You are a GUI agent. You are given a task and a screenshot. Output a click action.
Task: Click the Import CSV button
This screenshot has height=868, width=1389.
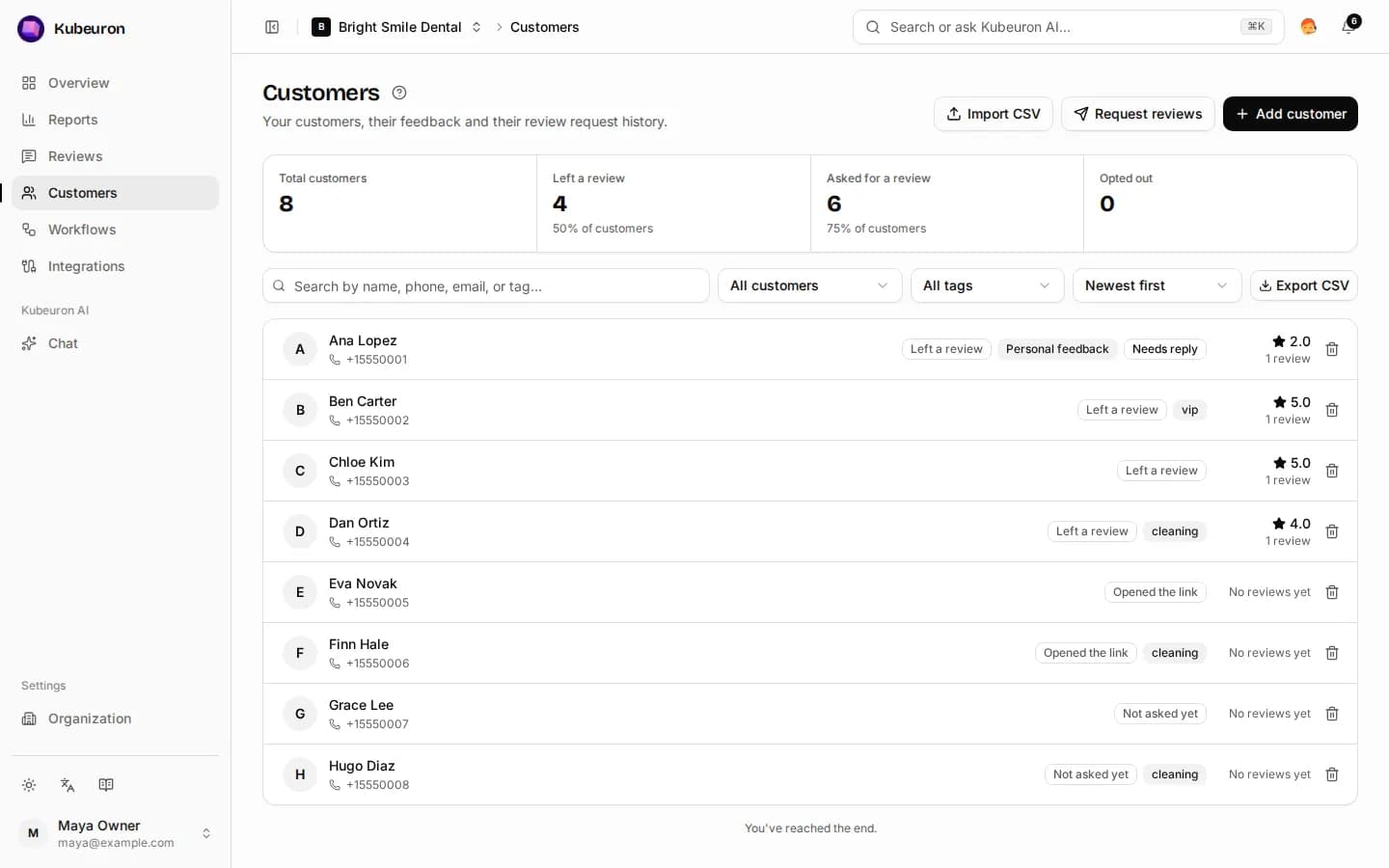993,114
